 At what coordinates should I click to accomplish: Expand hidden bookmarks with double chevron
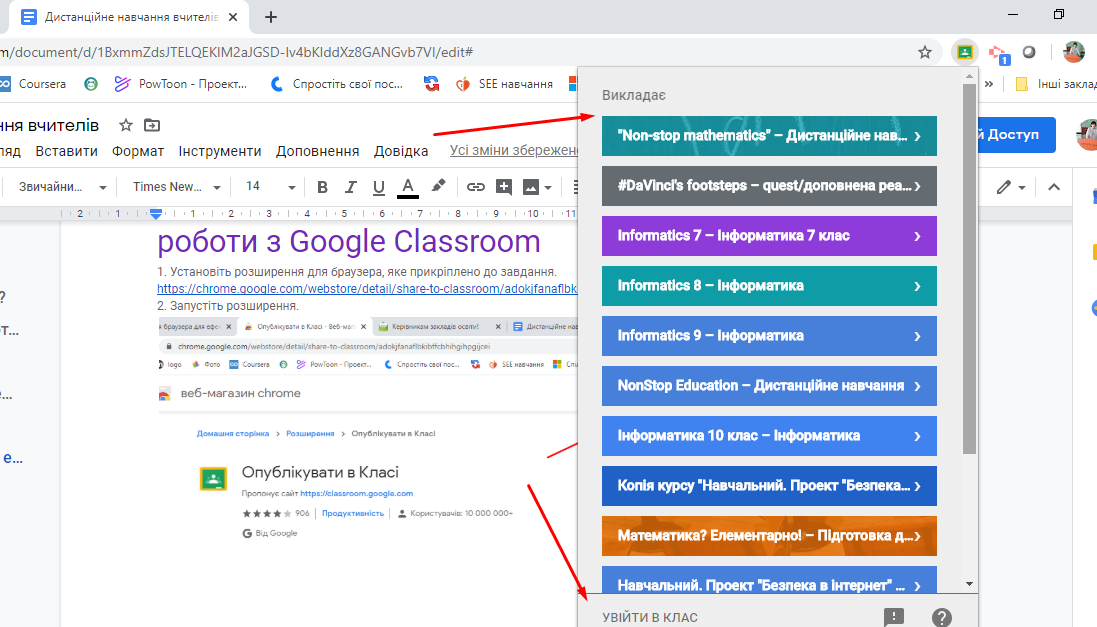(x=989, y=84)
